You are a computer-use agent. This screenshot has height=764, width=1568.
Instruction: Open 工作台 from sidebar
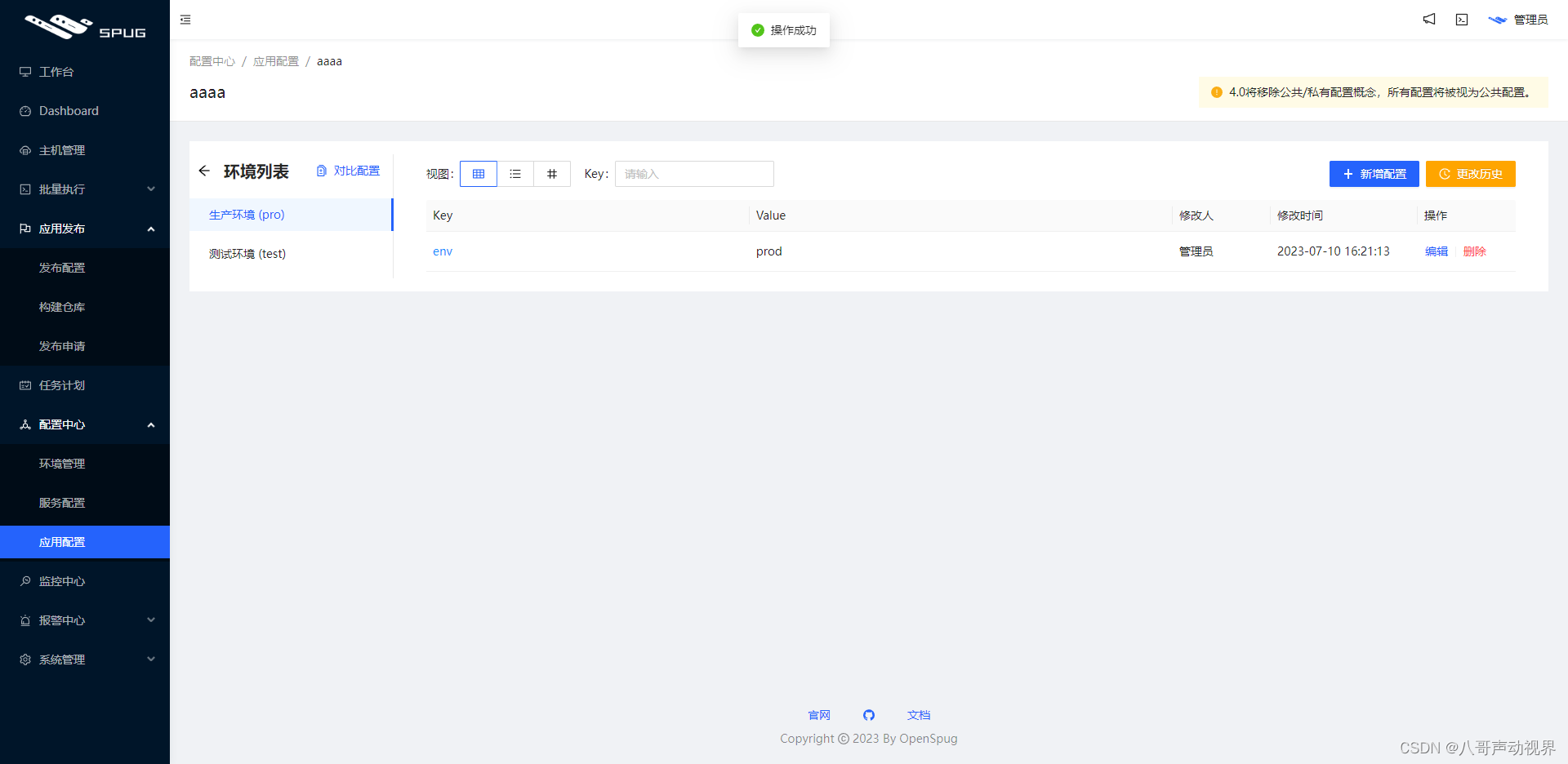point(85,72)
